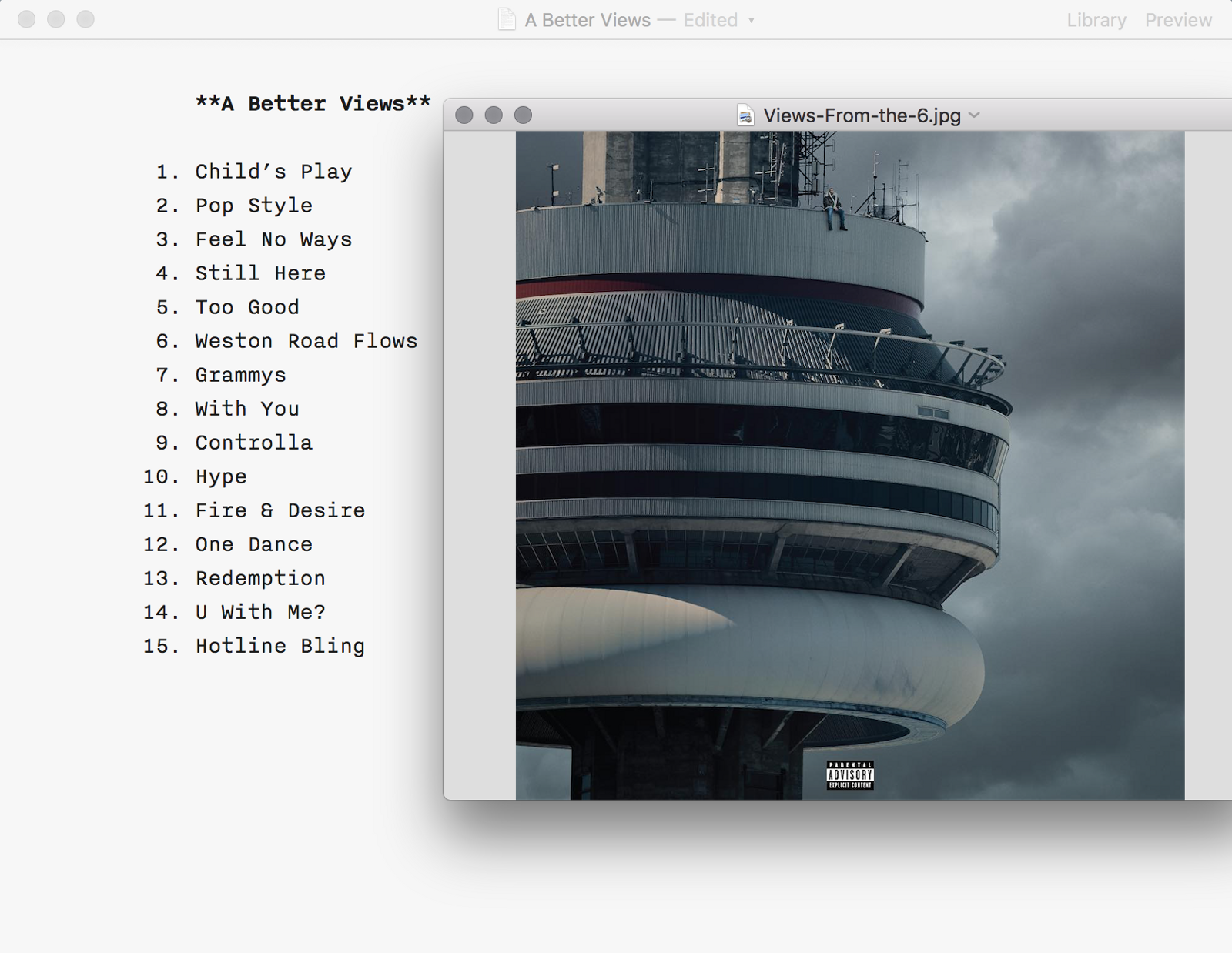Click the document icon beside A Better Views
The image size is (1232, 953).
coord(507,19)
